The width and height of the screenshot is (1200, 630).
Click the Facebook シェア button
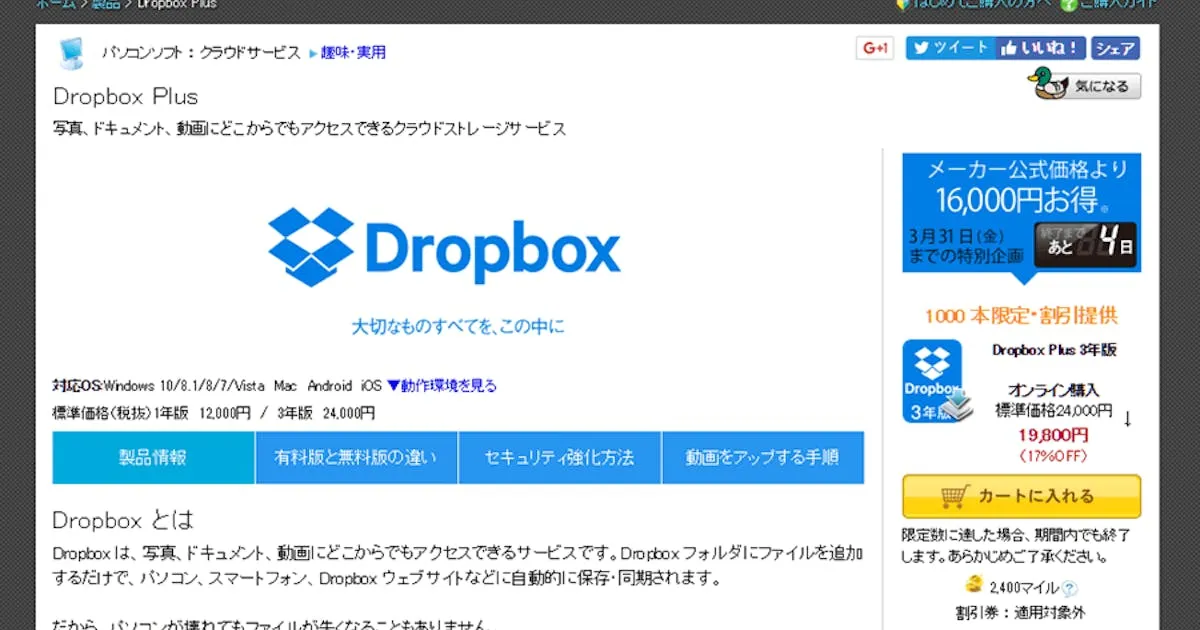tap(1114, 48)
